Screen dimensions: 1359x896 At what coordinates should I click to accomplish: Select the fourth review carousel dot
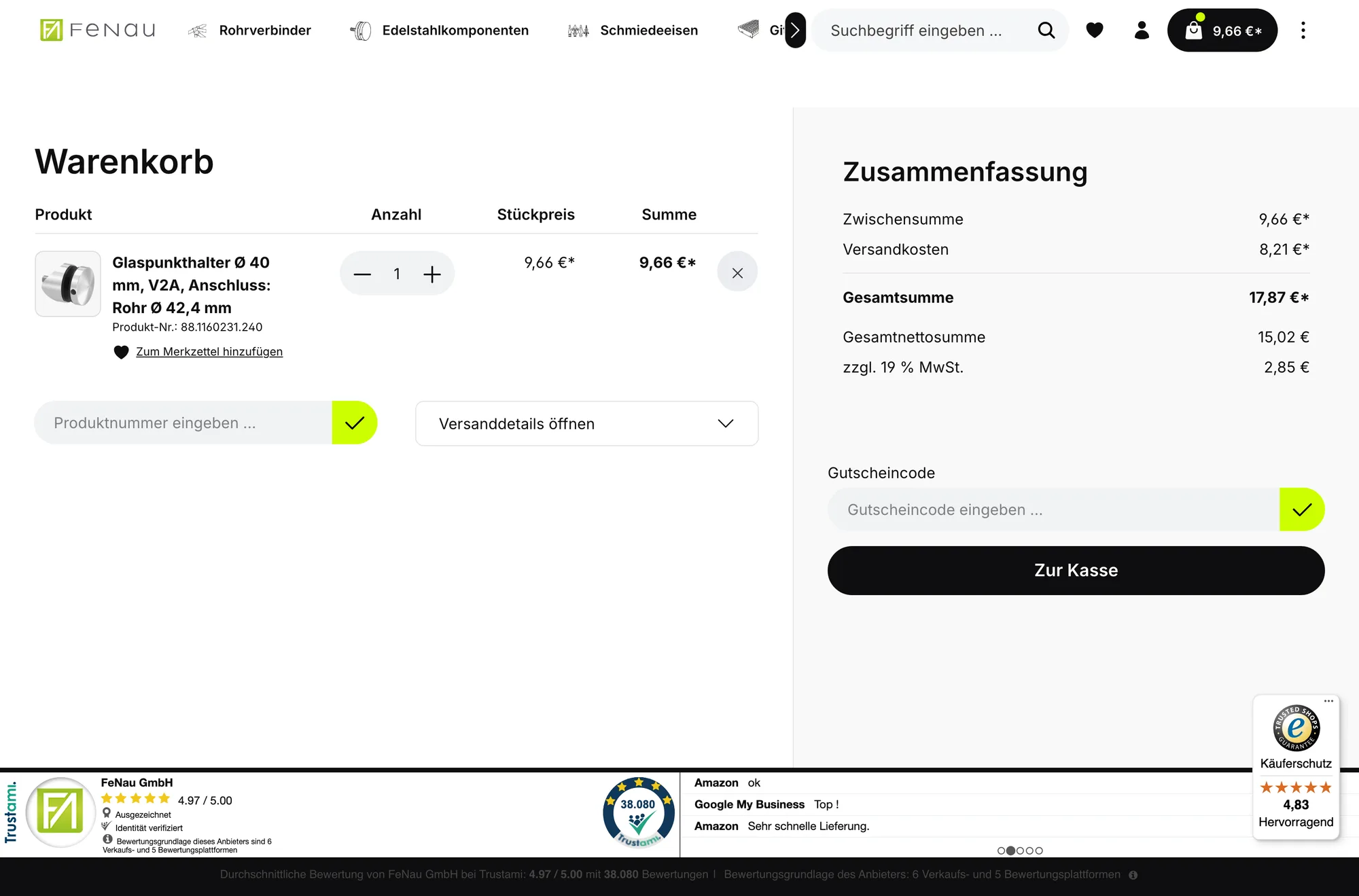pyautogui.click(x=1029, y=850)
